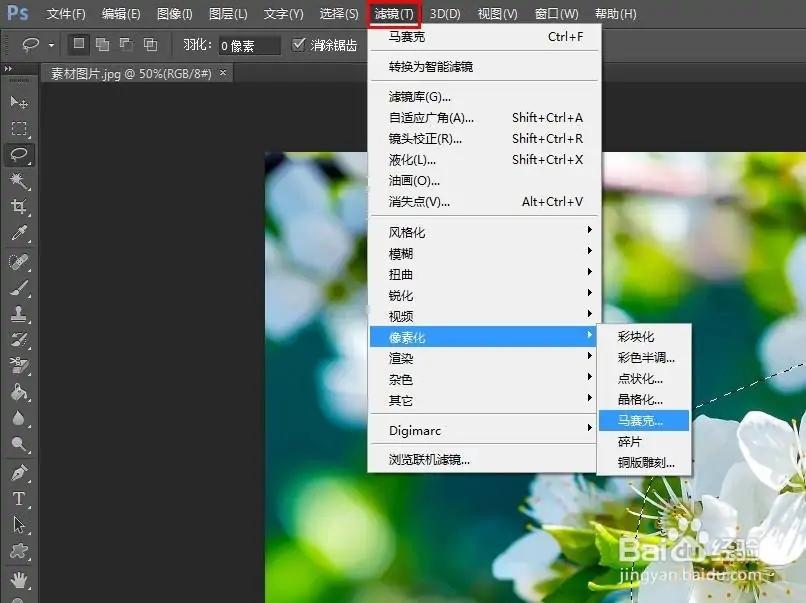Choose 彩块化 in the submenu

(x=644, y=336)
